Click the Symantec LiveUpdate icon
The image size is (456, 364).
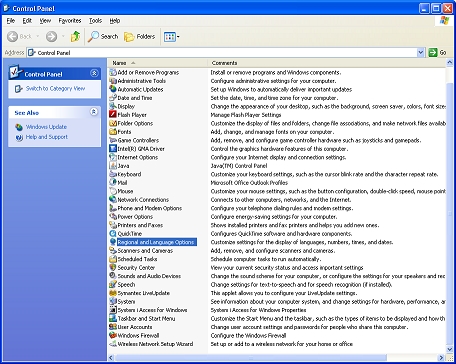[113, 293]
